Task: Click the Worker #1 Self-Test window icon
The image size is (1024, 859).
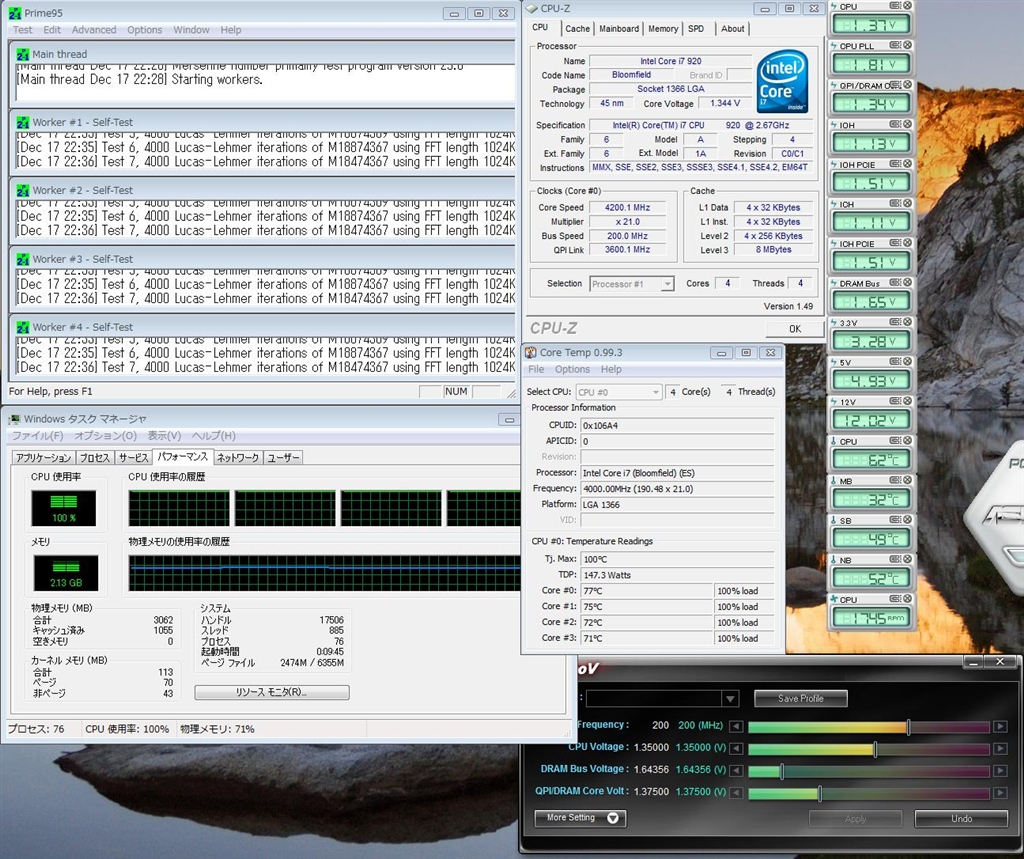Action: (22, 122)
